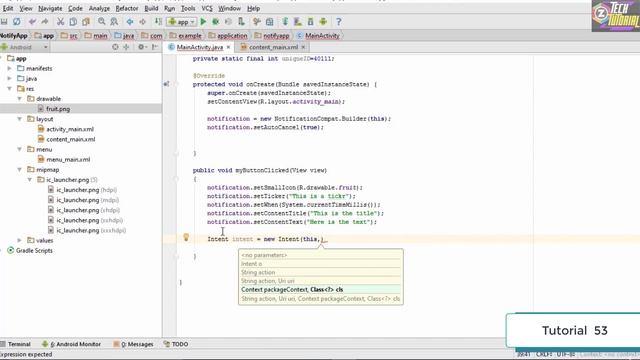The height and width of the screenshot is (360, 640).
Task: Open the Build menu
Action: [x=151, y=8]
